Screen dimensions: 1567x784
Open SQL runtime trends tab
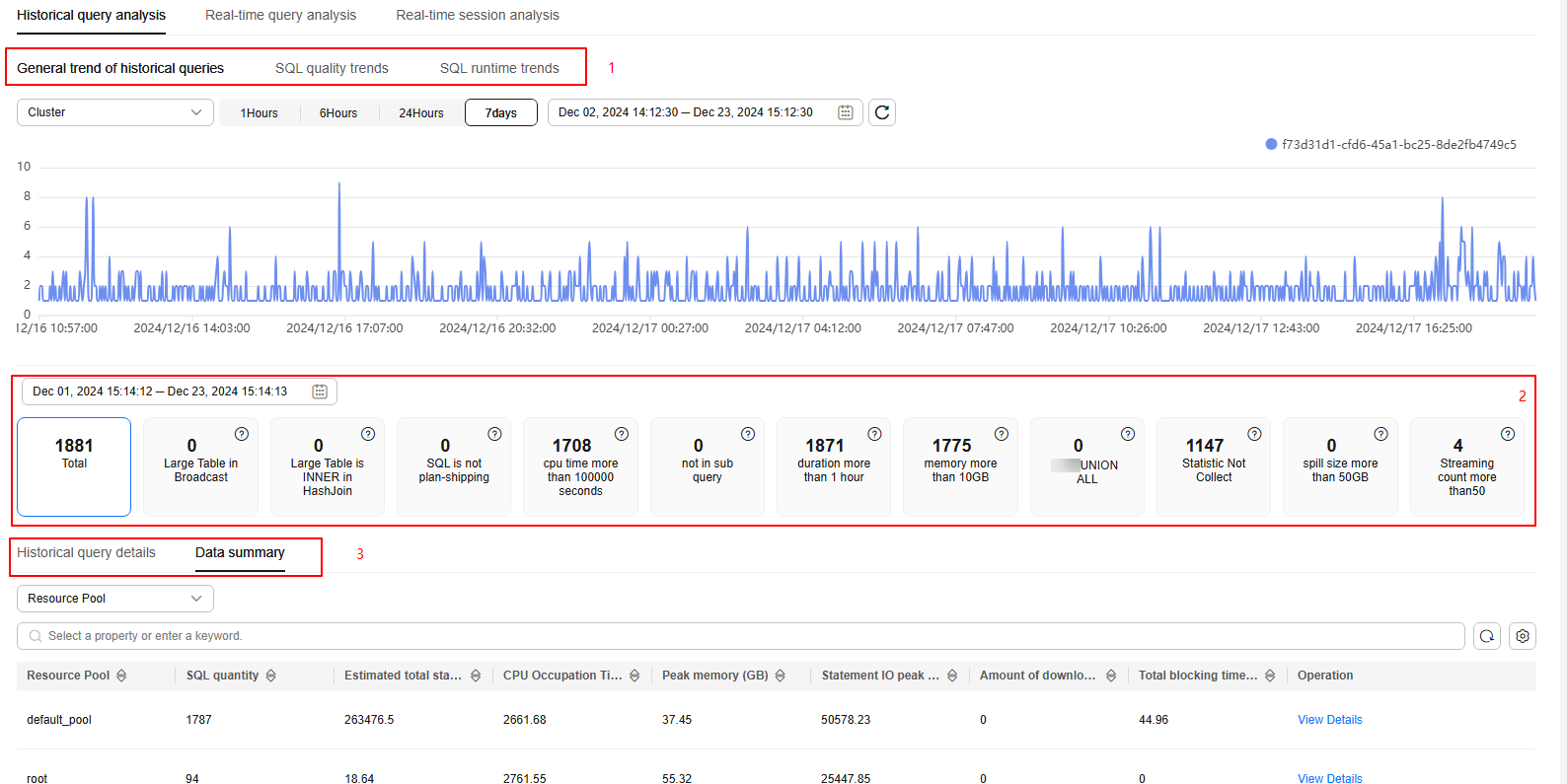(499, 68)
